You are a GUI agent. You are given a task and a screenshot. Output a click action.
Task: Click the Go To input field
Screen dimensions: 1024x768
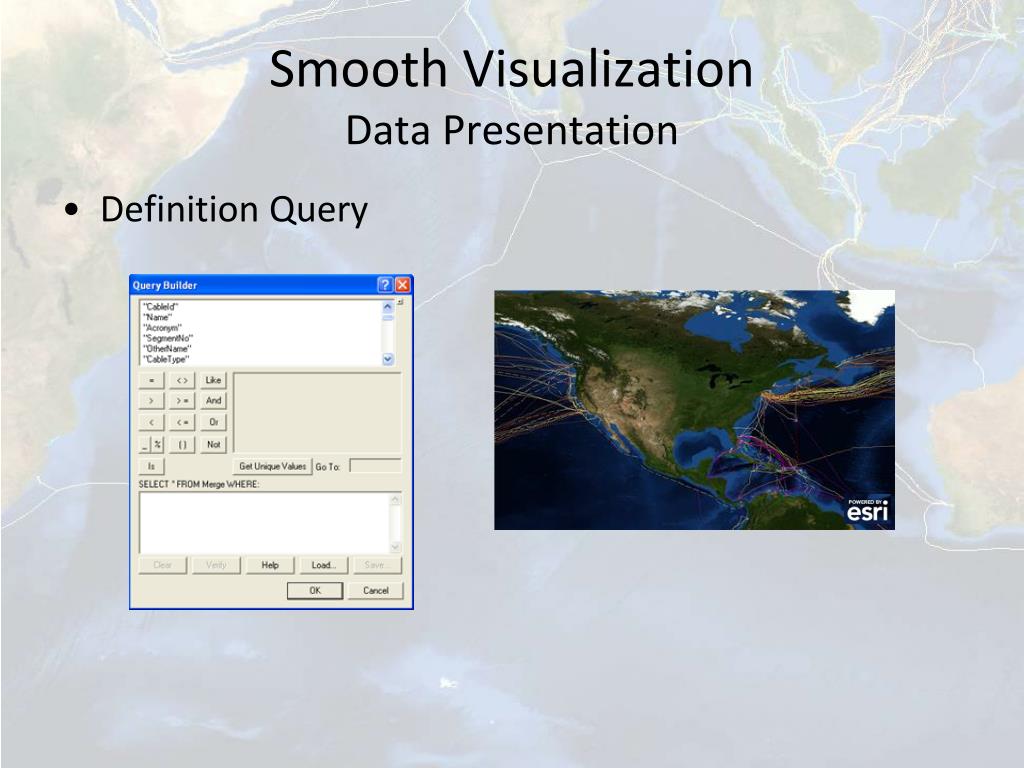pyautogui.click(x=376, y=466)
